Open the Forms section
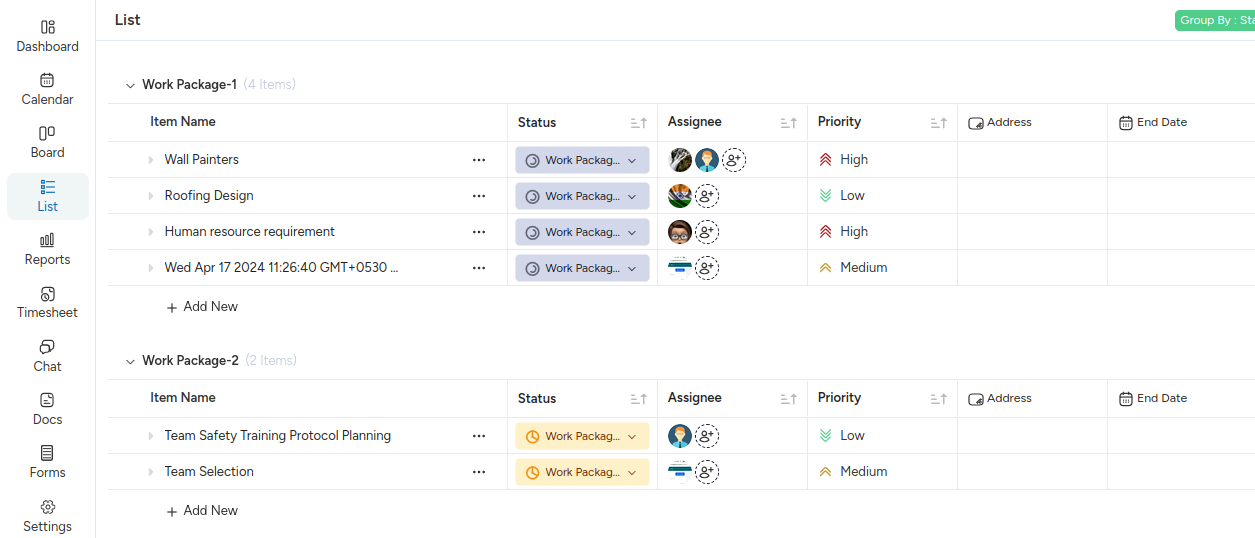The height and width of the screenshot is (538, 1255). 47,462
